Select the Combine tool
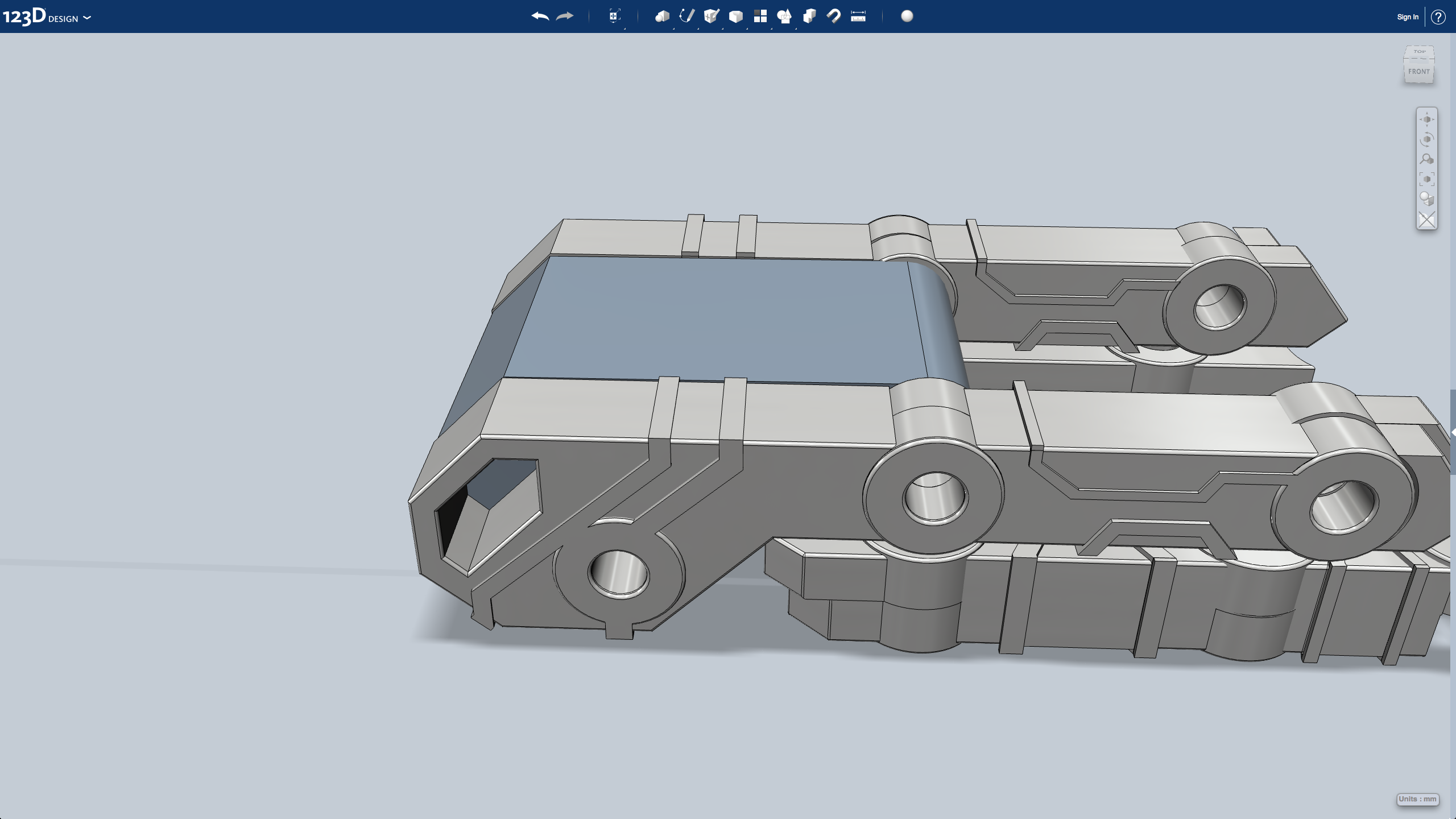 809,16
